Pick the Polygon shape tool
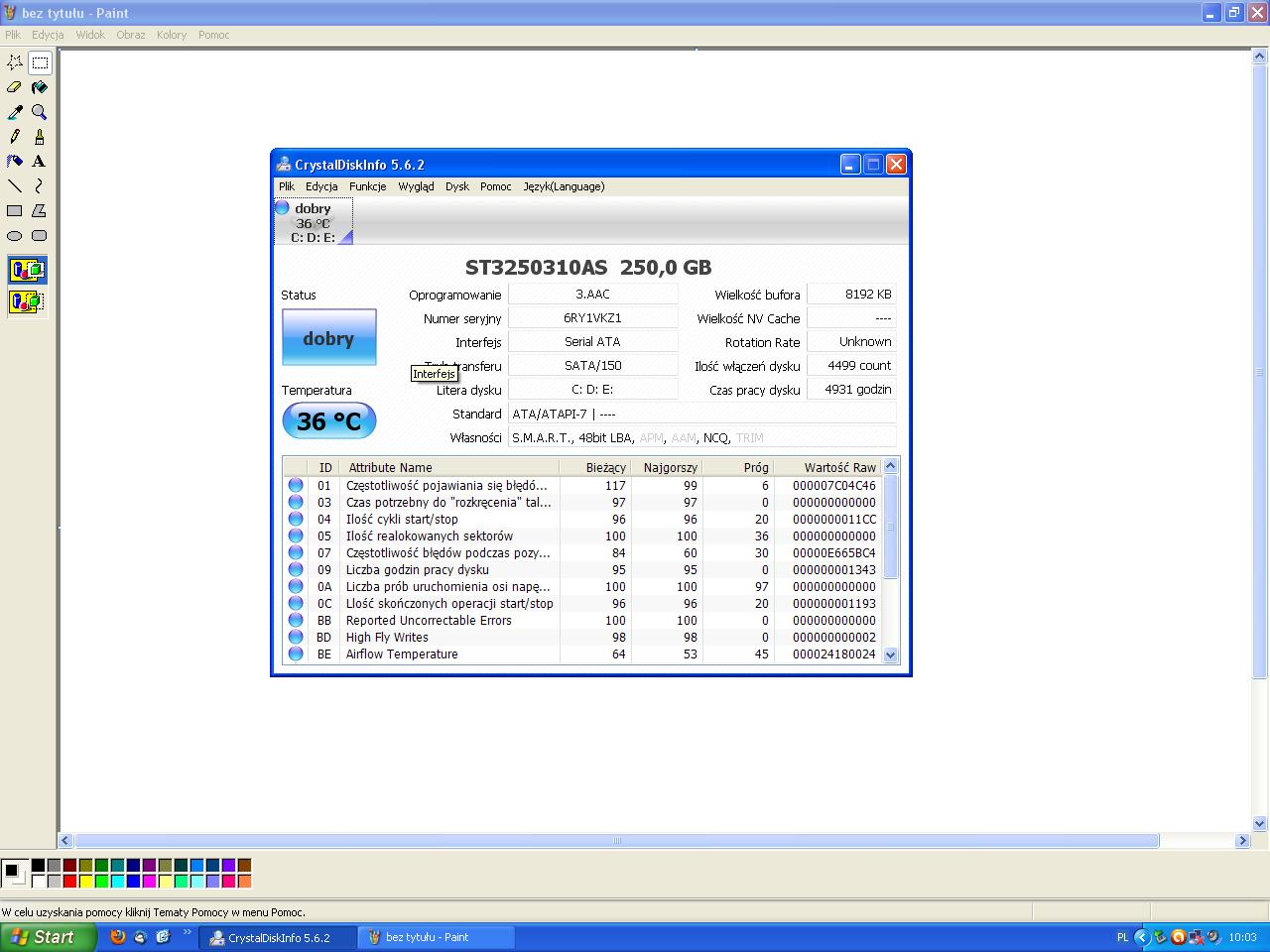The height and width of the screenshot is (952, 1270). tap(40, 211)
